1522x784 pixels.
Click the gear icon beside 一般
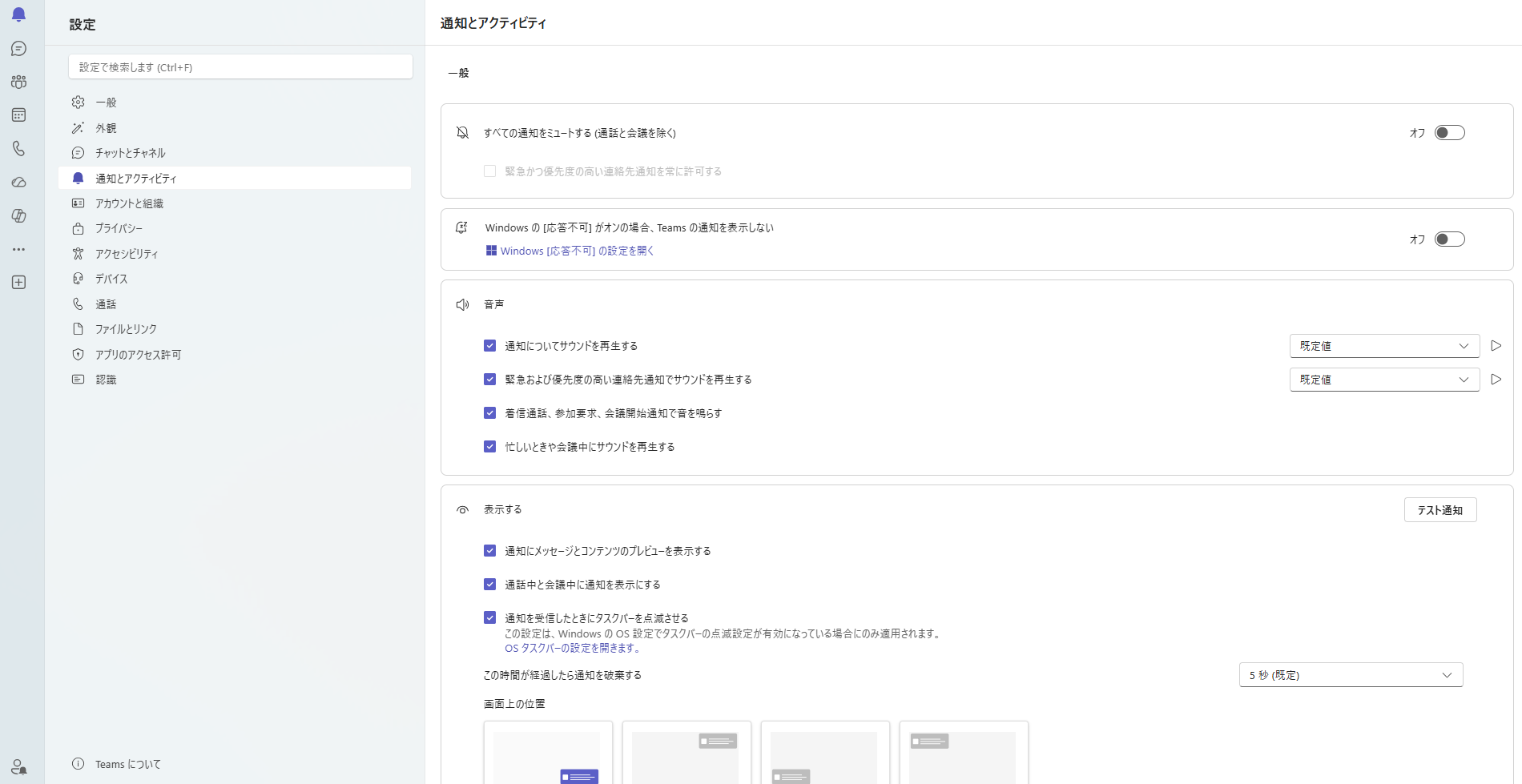(78, 103)
